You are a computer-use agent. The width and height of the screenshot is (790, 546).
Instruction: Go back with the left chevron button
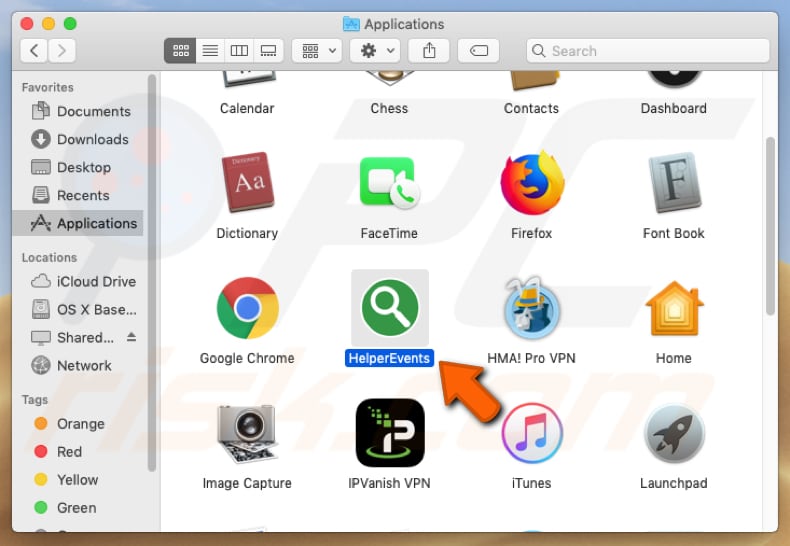[x=34, y=50]
